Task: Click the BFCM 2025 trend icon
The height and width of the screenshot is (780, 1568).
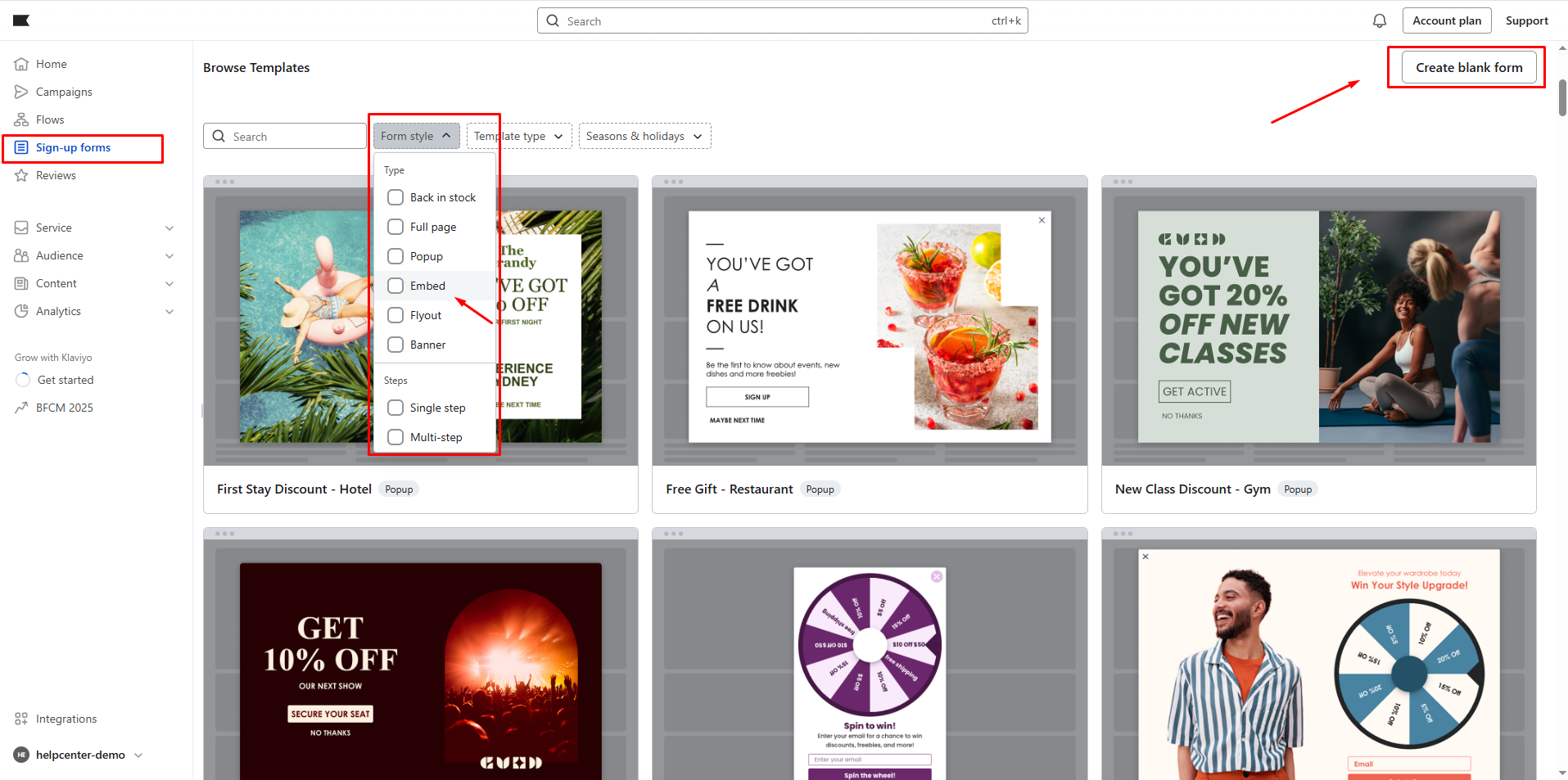Action: click(21, 408)
